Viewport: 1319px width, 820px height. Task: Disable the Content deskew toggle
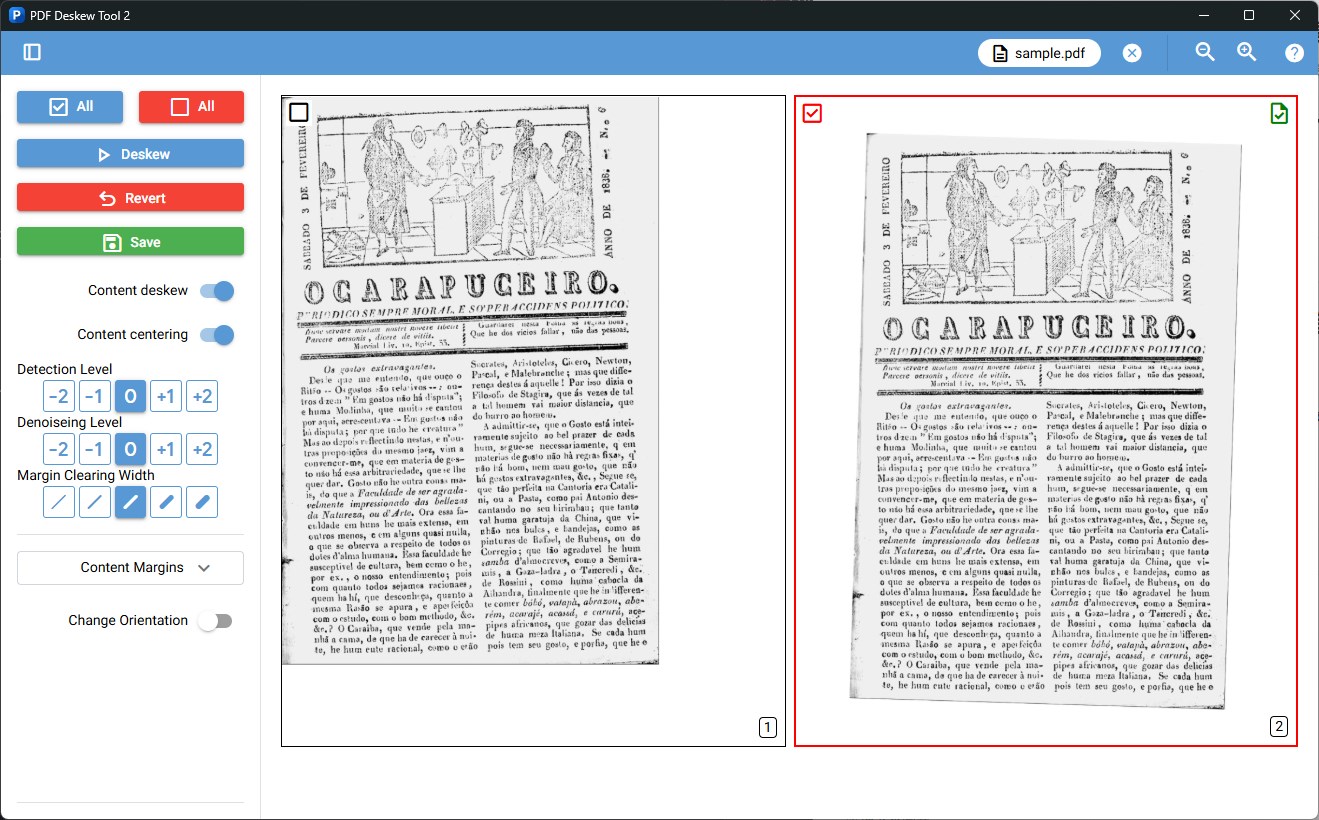(x=216, y=290)
